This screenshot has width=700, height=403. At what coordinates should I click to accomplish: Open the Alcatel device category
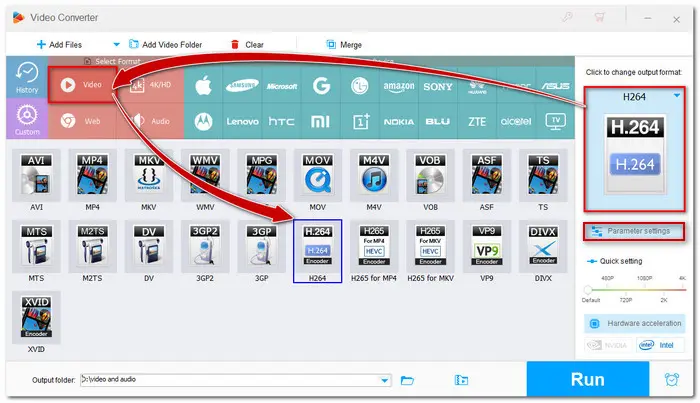pyautogui.click(x=516, y=121)
